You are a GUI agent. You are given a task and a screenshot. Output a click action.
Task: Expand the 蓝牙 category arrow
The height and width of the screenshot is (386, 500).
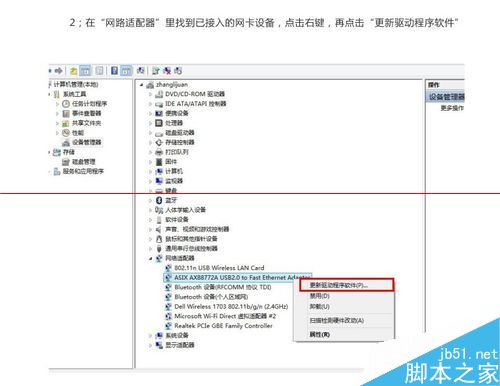(150, 200)
